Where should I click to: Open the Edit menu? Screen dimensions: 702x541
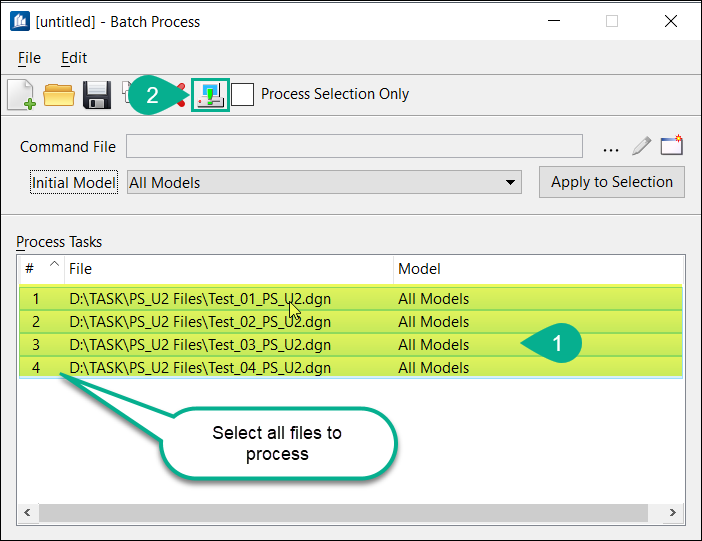pyautogui.click(x=74, y=58)
